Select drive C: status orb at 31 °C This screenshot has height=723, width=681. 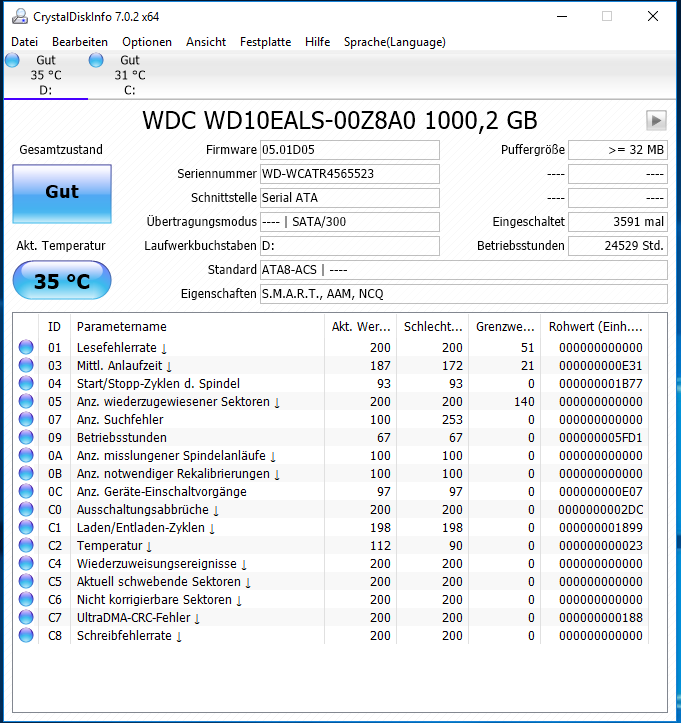96,60
